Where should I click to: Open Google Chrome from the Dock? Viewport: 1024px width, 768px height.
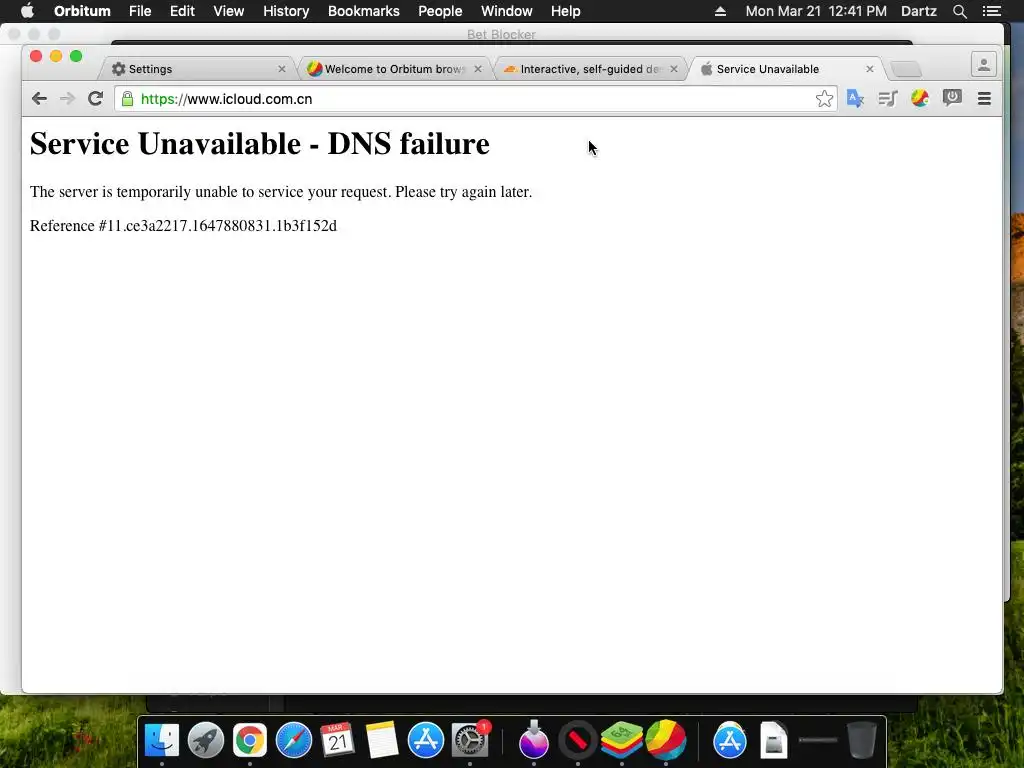[249, 741]
